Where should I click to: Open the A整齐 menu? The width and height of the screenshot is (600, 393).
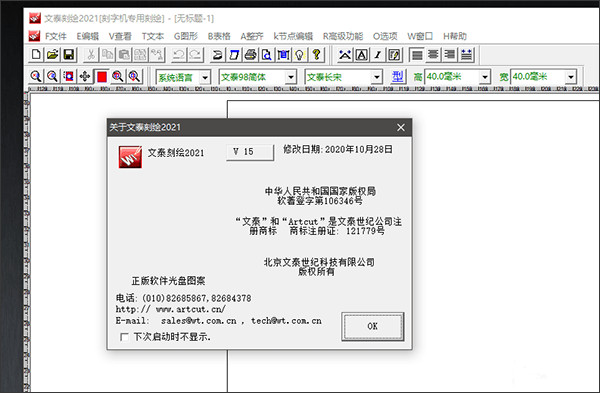(x=252, y=36)
